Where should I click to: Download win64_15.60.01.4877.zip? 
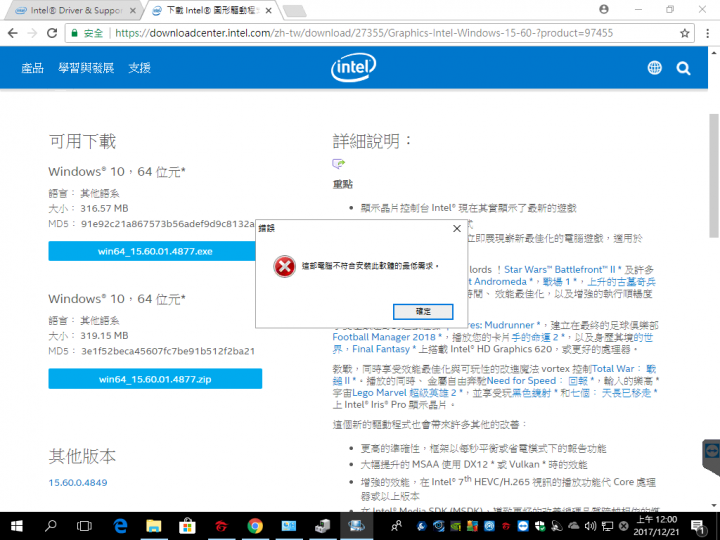point(155,379)
